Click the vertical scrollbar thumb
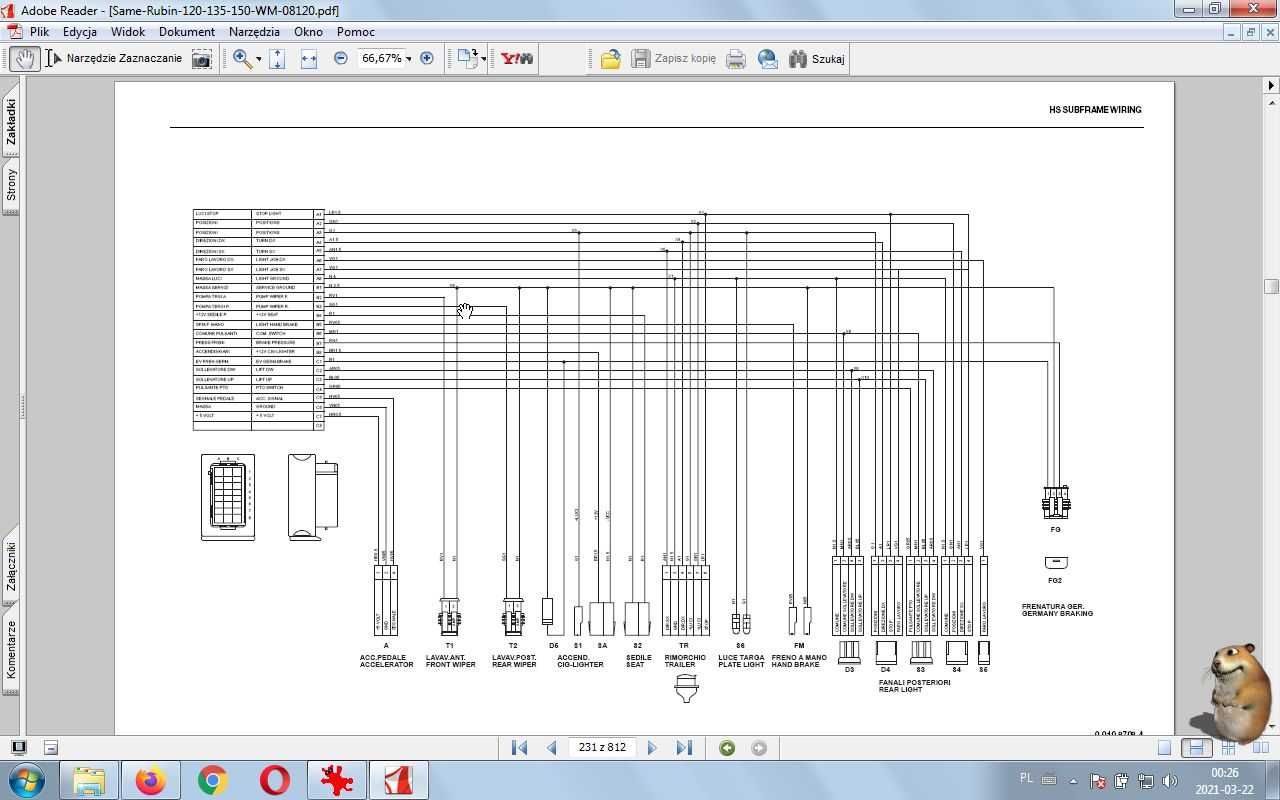 (1271, 287)
